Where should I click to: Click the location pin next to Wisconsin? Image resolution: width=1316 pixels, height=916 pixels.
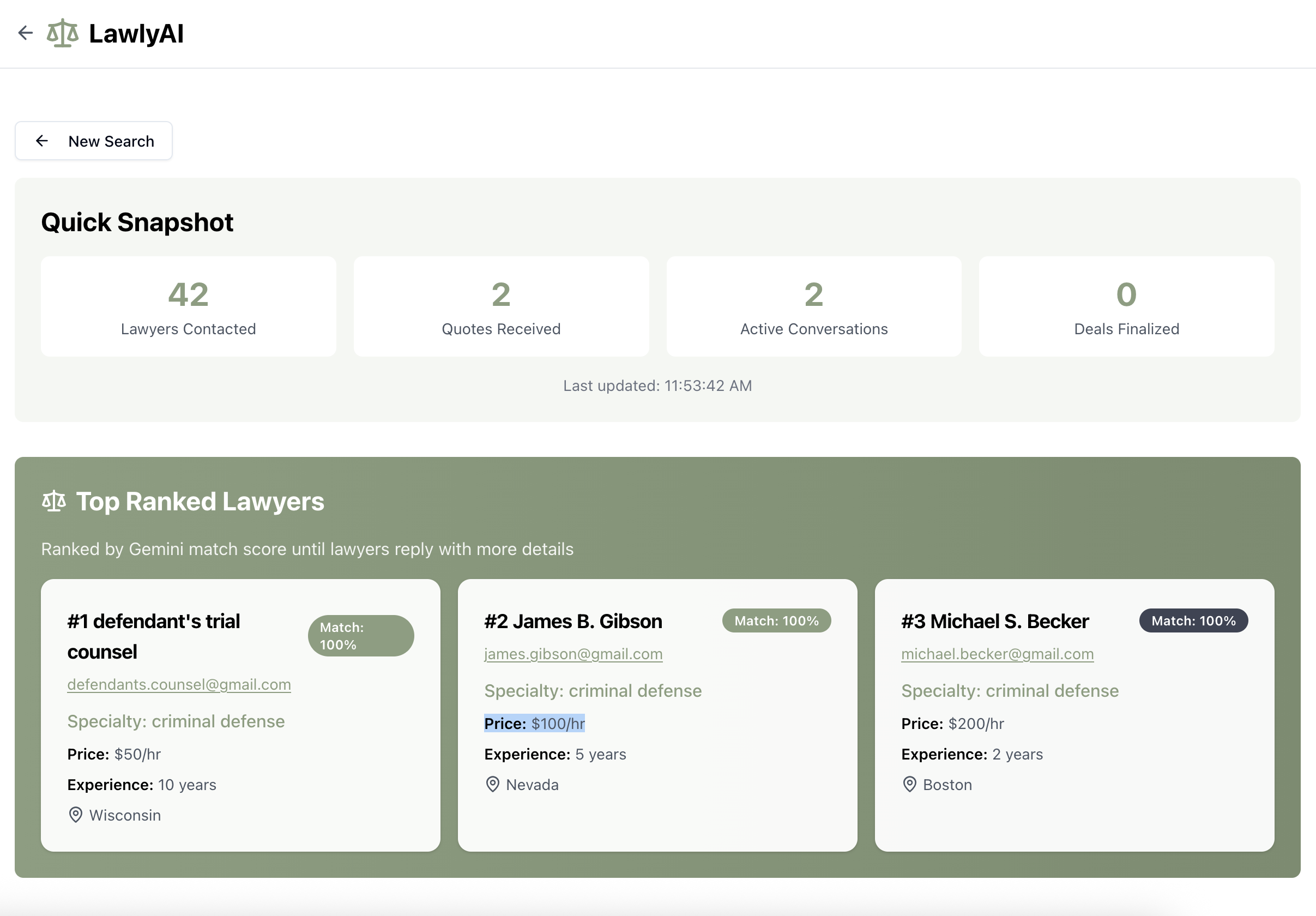tap(76, 815)
